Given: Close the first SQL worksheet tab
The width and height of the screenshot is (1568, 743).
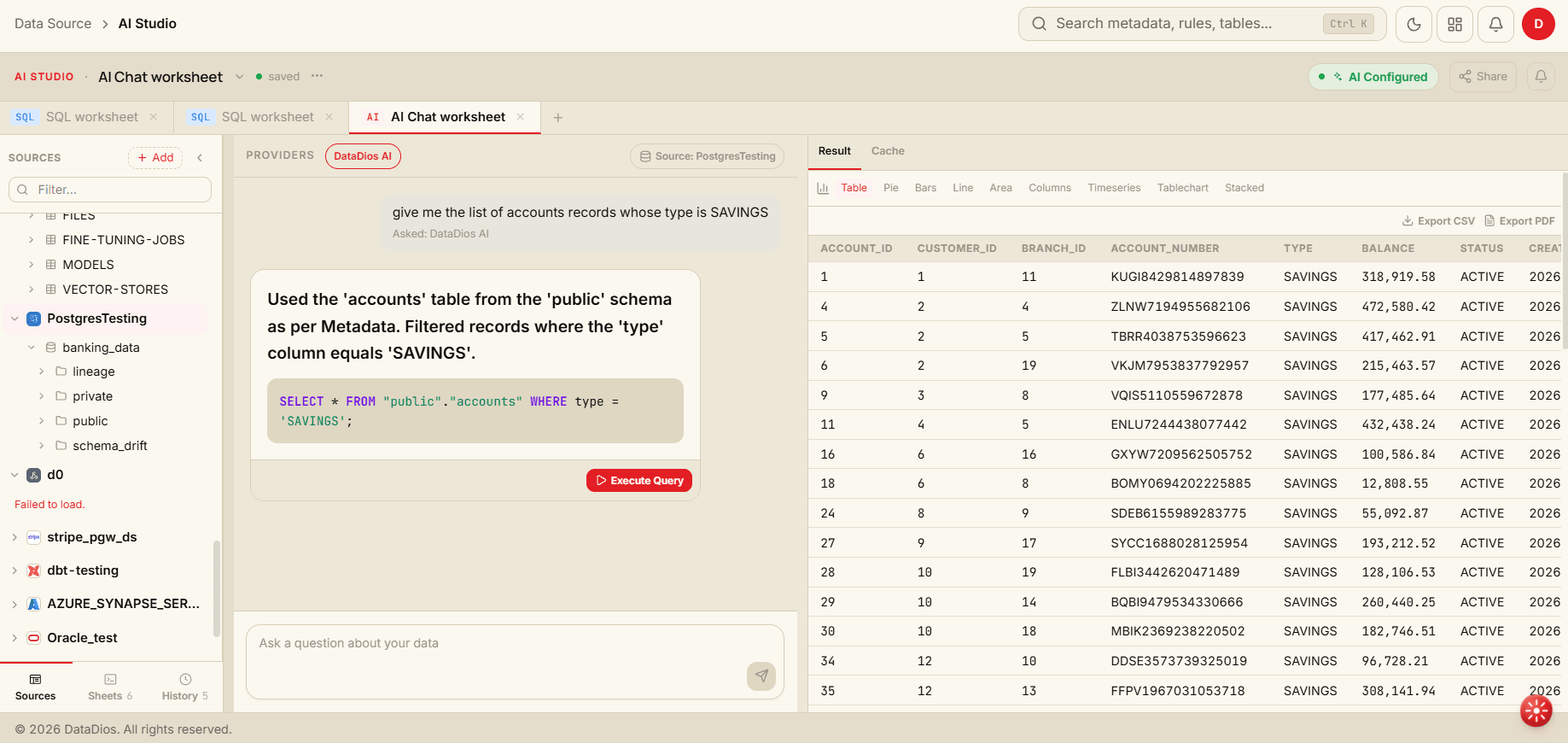Looking at the screenshot, I should pos(154,117).
